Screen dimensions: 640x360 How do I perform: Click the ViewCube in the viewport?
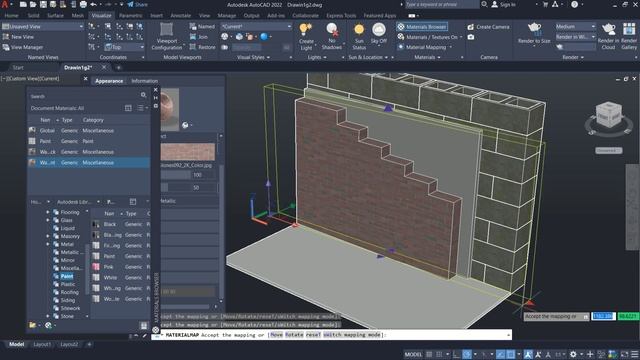coord(609,116)
